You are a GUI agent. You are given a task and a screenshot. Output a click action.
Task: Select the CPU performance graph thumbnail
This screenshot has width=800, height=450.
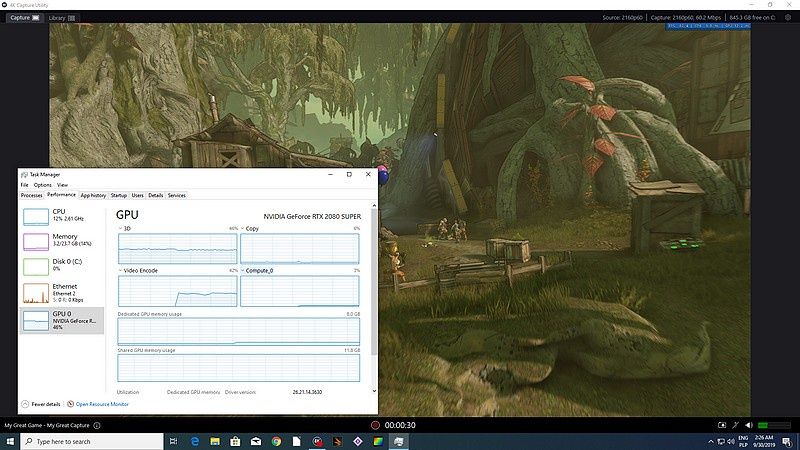(x=36, y=217)
